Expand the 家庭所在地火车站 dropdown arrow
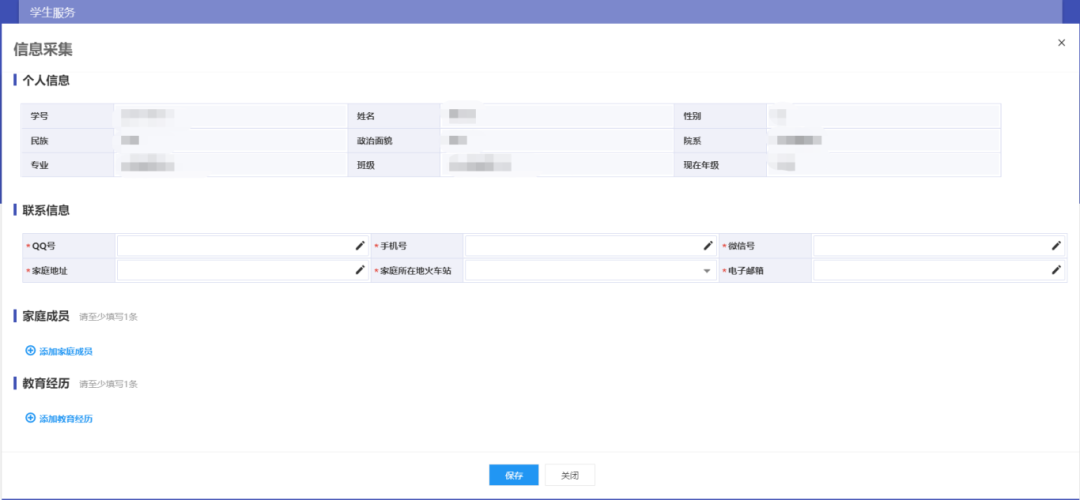The image size is (1080, 500). pyautogui.click(x=707, y=271)
